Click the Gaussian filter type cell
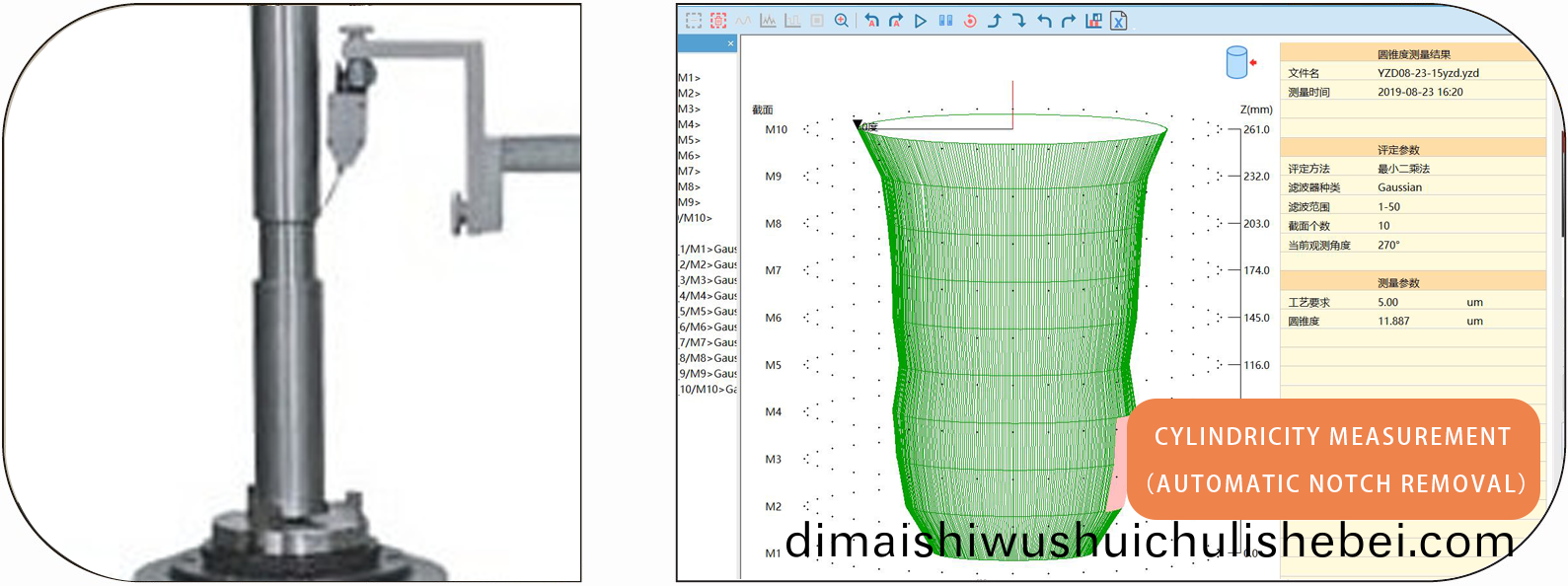 pos(1399,187)
